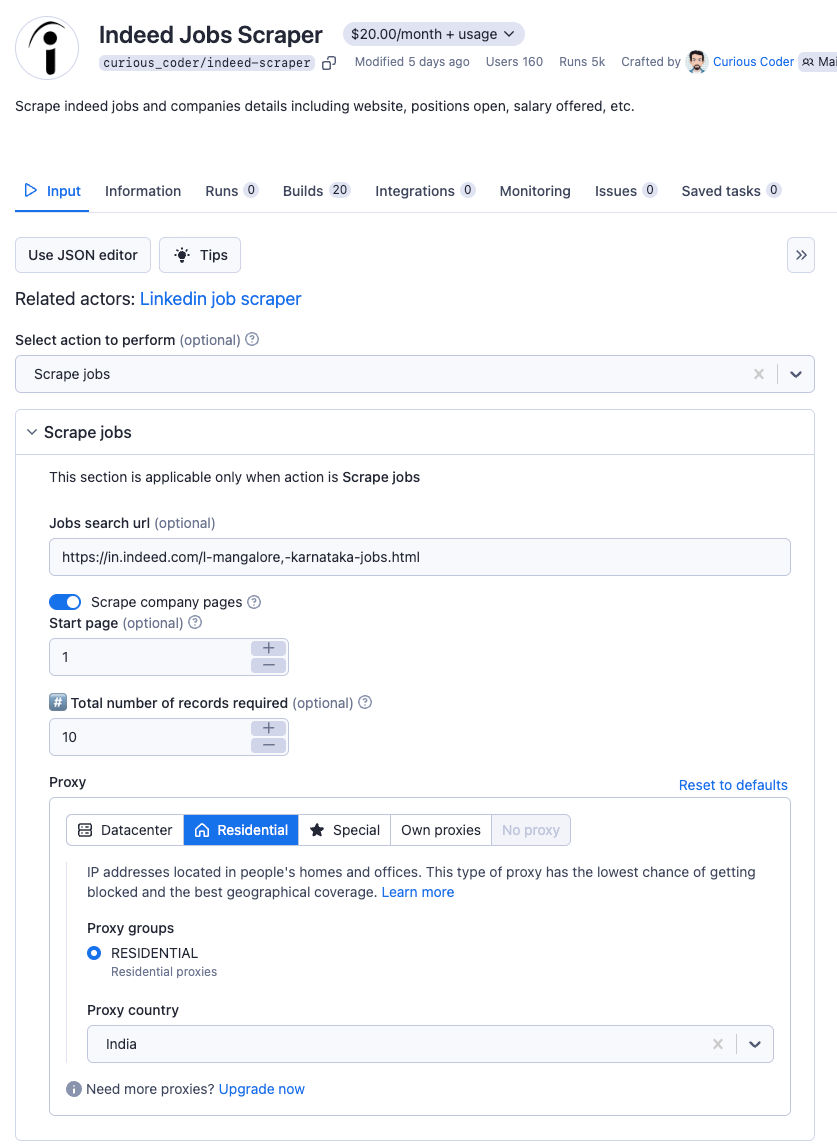The image size is (837, 1147).
Task: Collapse the Scrape jobs section
Action: point(31,432)
